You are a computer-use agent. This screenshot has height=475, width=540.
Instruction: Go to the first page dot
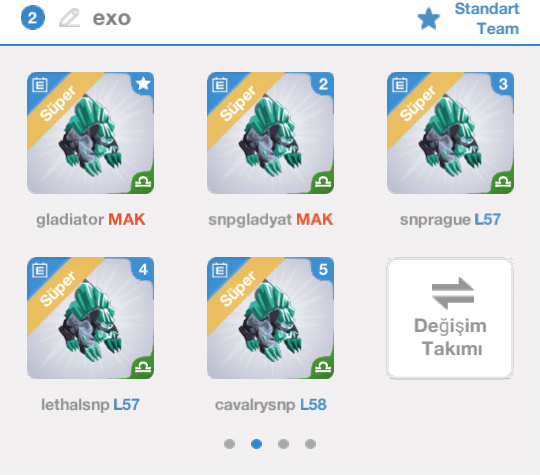point(229,444)
